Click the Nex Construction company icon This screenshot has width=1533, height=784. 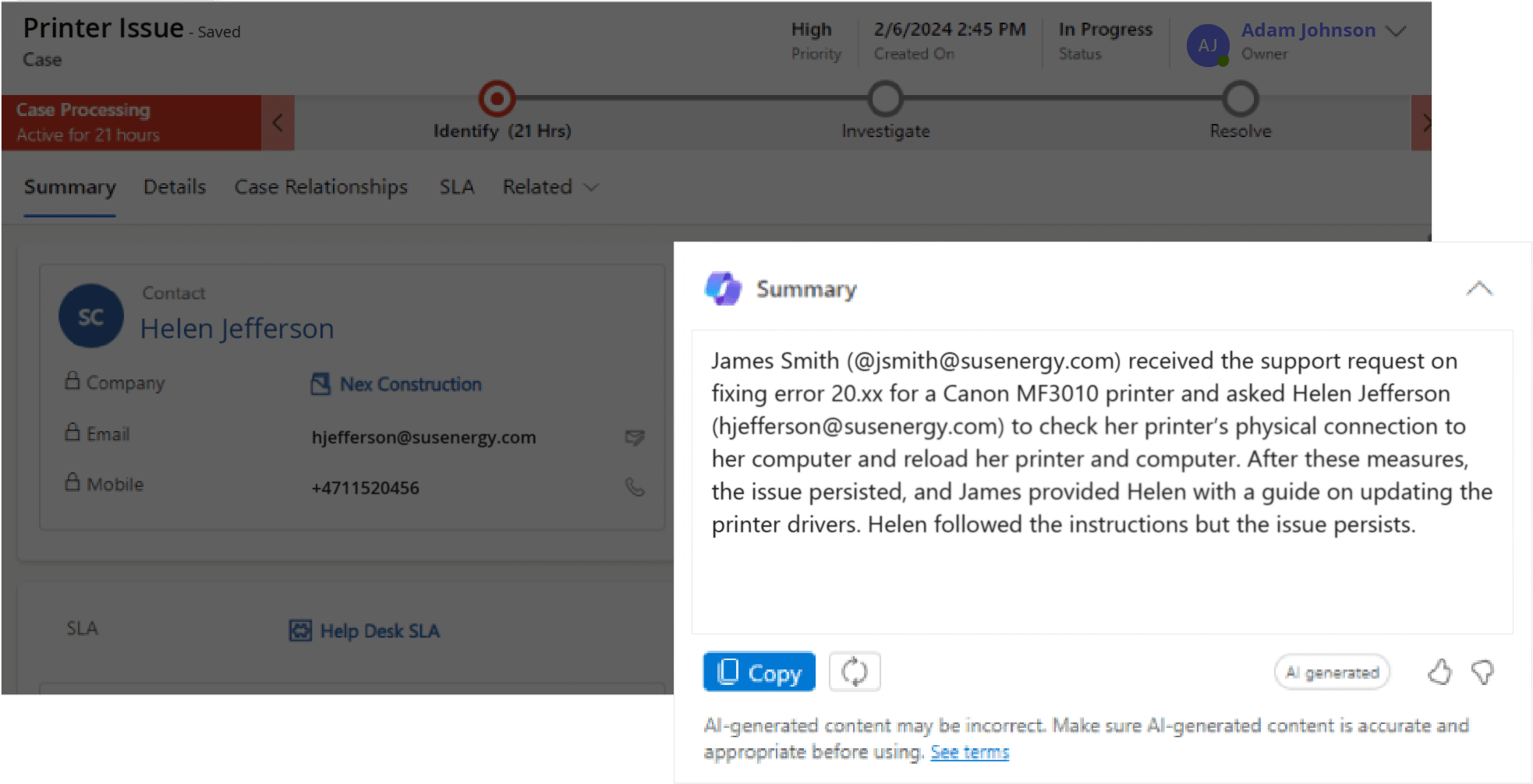[319, 383]
